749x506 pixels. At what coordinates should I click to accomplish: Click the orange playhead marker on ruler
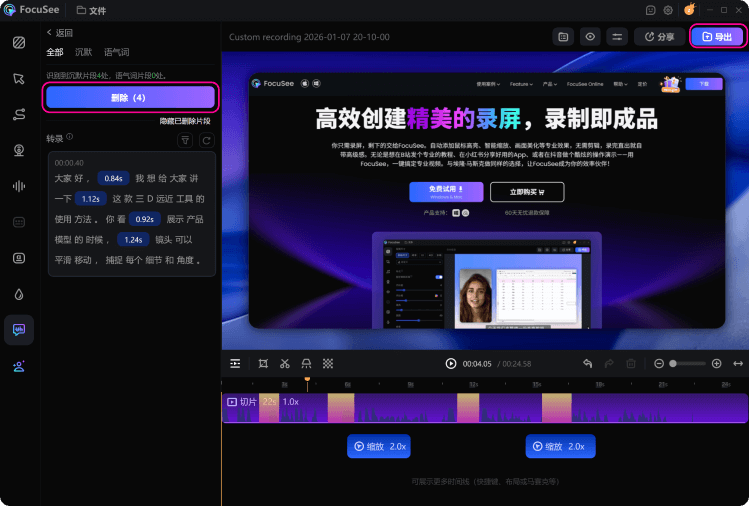tap(307, 379)
